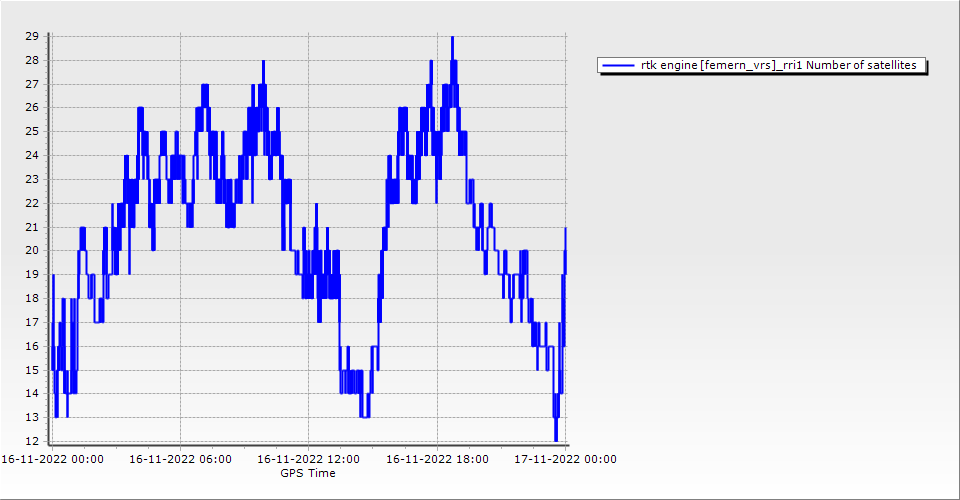Image resolution: width=960 pixels, height=500 pixels.
Task: Click the highest data peak at 29 satellites
Action: coord(452,37)
